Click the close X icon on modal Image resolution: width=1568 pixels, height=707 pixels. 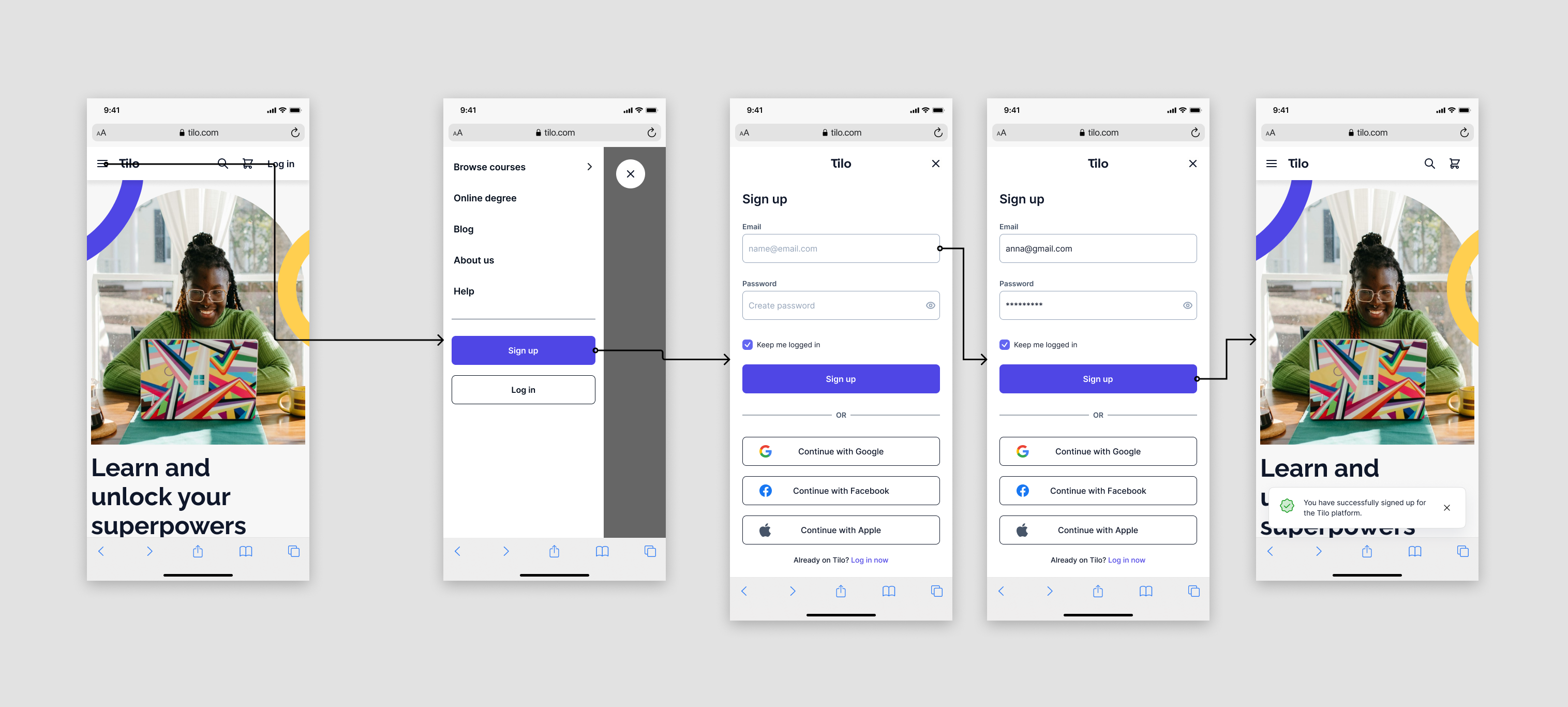pyautogui.click(x=934, y=163)
